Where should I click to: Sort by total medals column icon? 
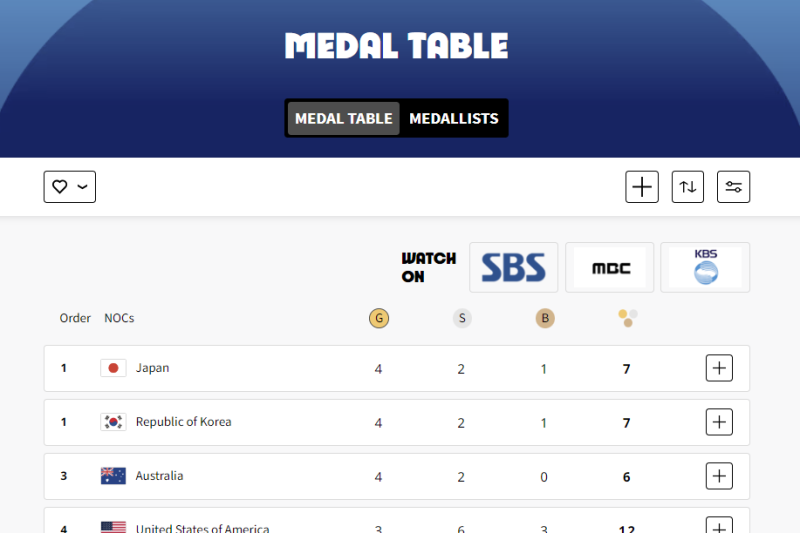(x=628, y=318)
